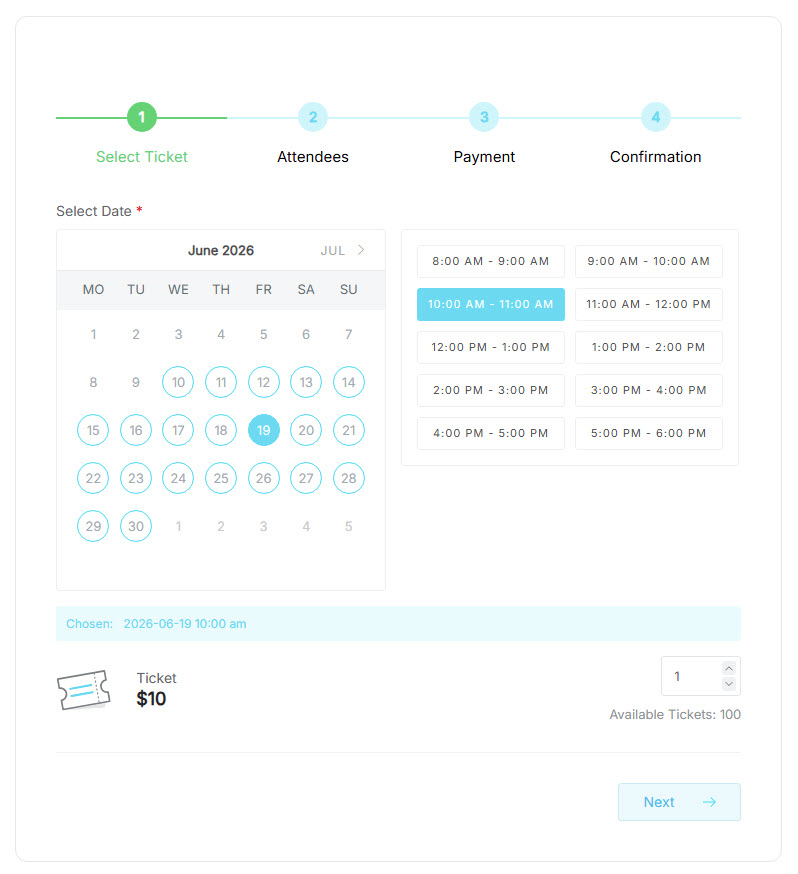Pick June 30 on the calendar
Screen dimensions: 798x874
point(136,526)
